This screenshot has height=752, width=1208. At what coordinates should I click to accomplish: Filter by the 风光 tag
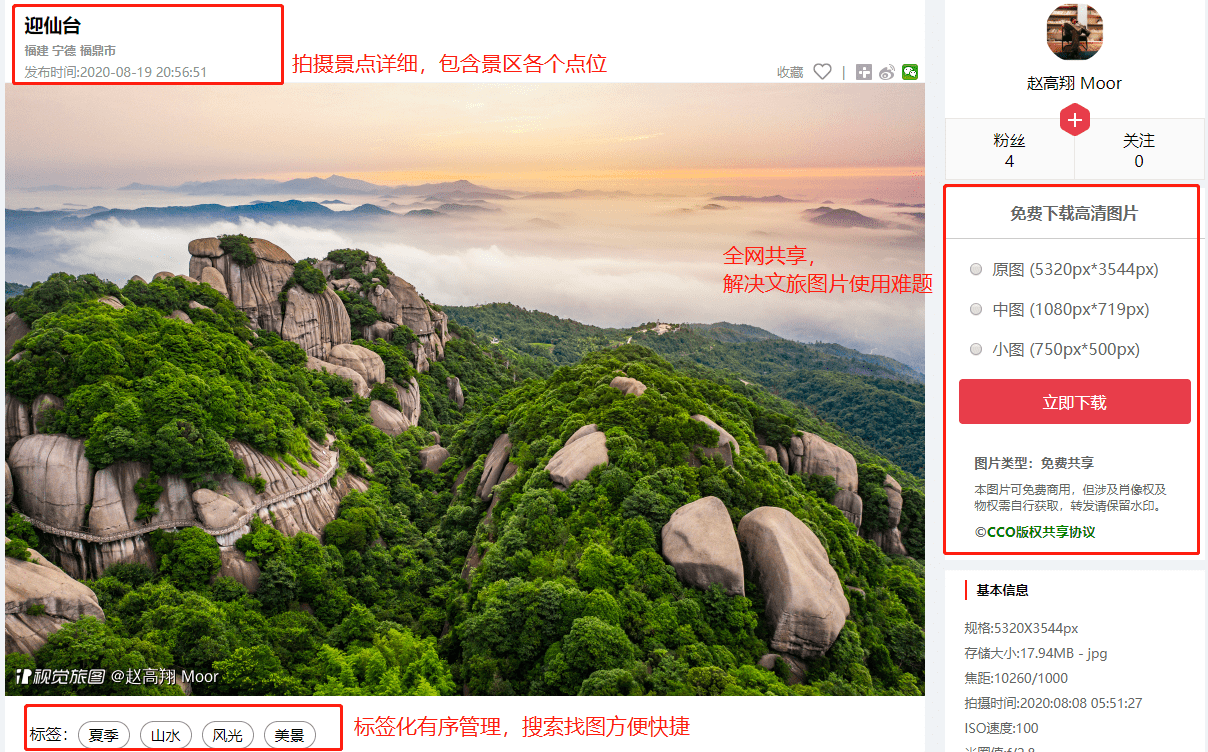tap(228, 735)
